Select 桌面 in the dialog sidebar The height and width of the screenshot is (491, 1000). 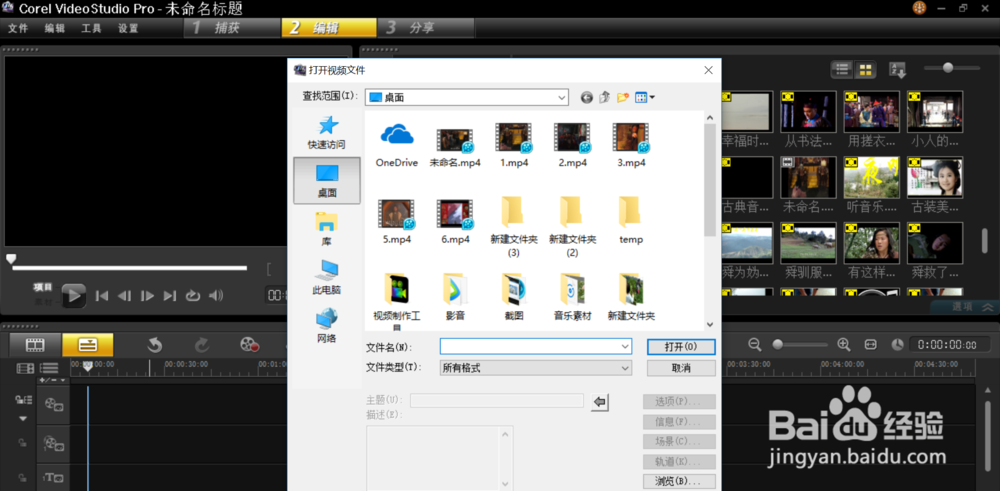pyautogui.click(x=327, y=180)
